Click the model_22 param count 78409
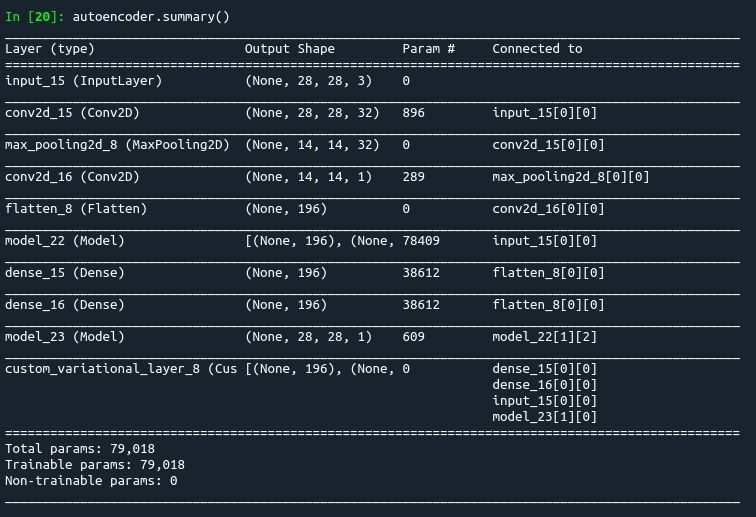Viewport: 756px width, 517px height. pos(421,241)
